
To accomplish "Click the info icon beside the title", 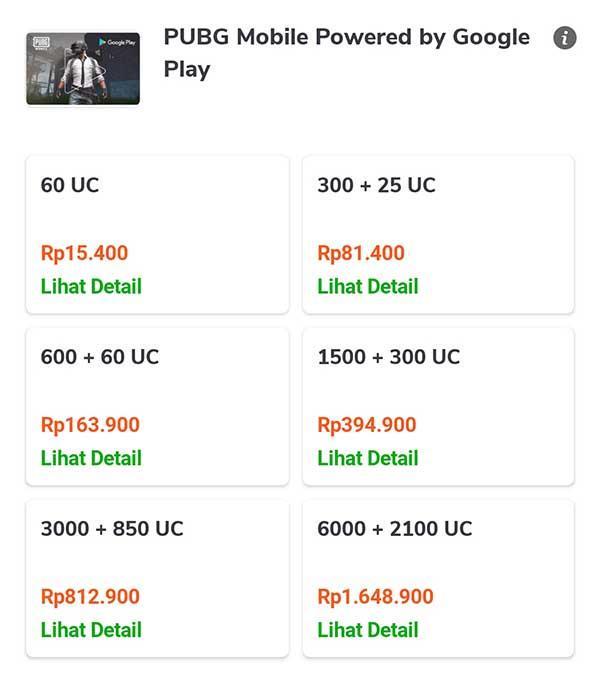I will click(564, 38).
